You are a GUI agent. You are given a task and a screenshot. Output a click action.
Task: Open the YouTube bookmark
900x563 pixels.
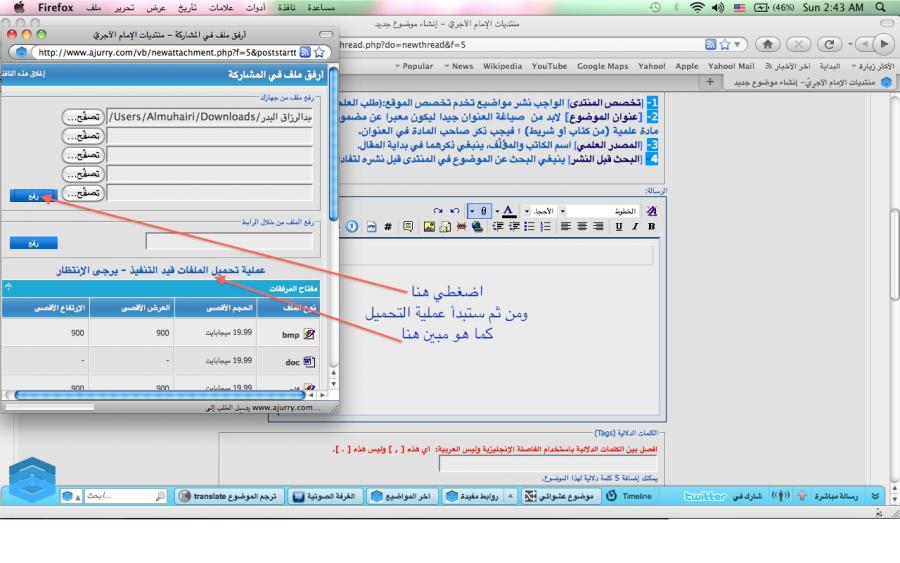549,66
